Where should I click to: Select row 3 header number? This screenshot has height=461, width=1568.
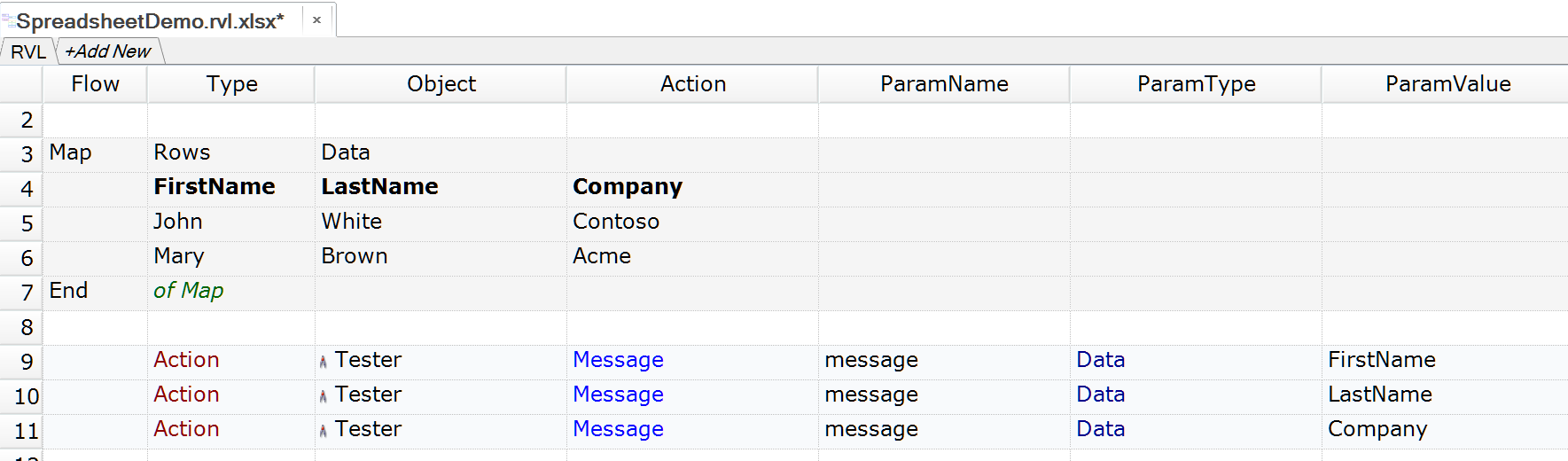pyautogui.click(x=27, y=154)
